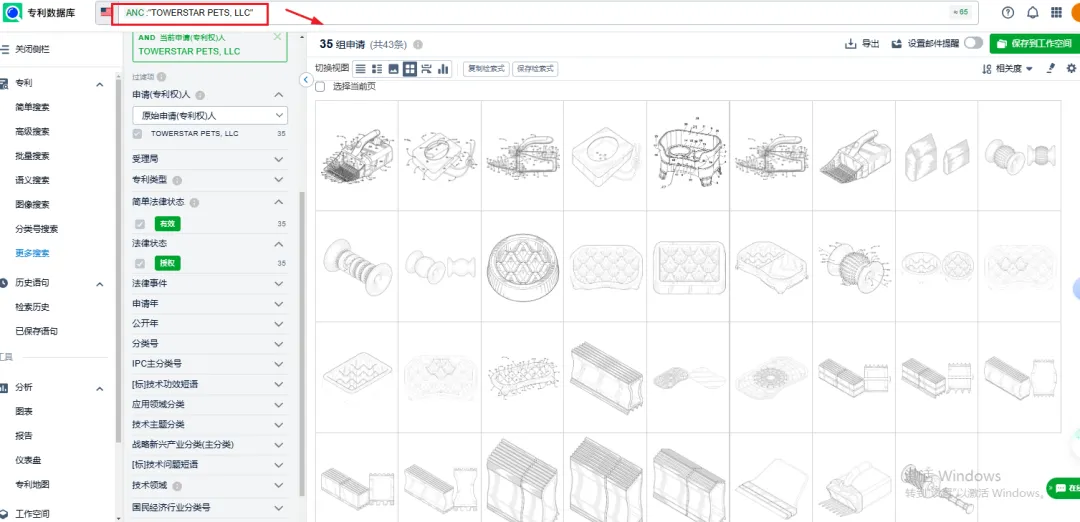
Task: Click the 保存检索式 button
Action: [x=536, y=69]
